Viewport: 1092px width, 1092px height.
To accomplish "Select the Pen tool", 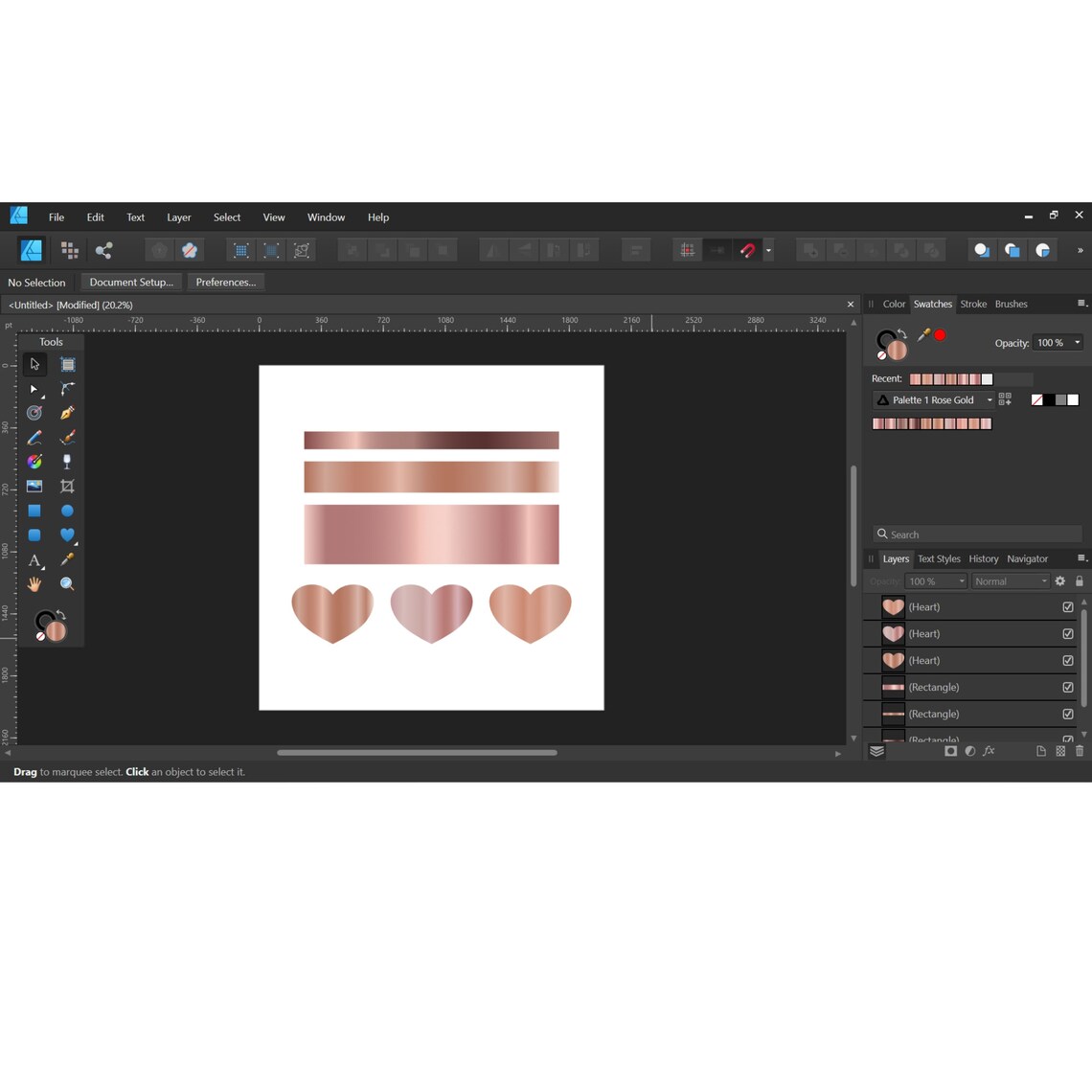I will click(68, 413).
